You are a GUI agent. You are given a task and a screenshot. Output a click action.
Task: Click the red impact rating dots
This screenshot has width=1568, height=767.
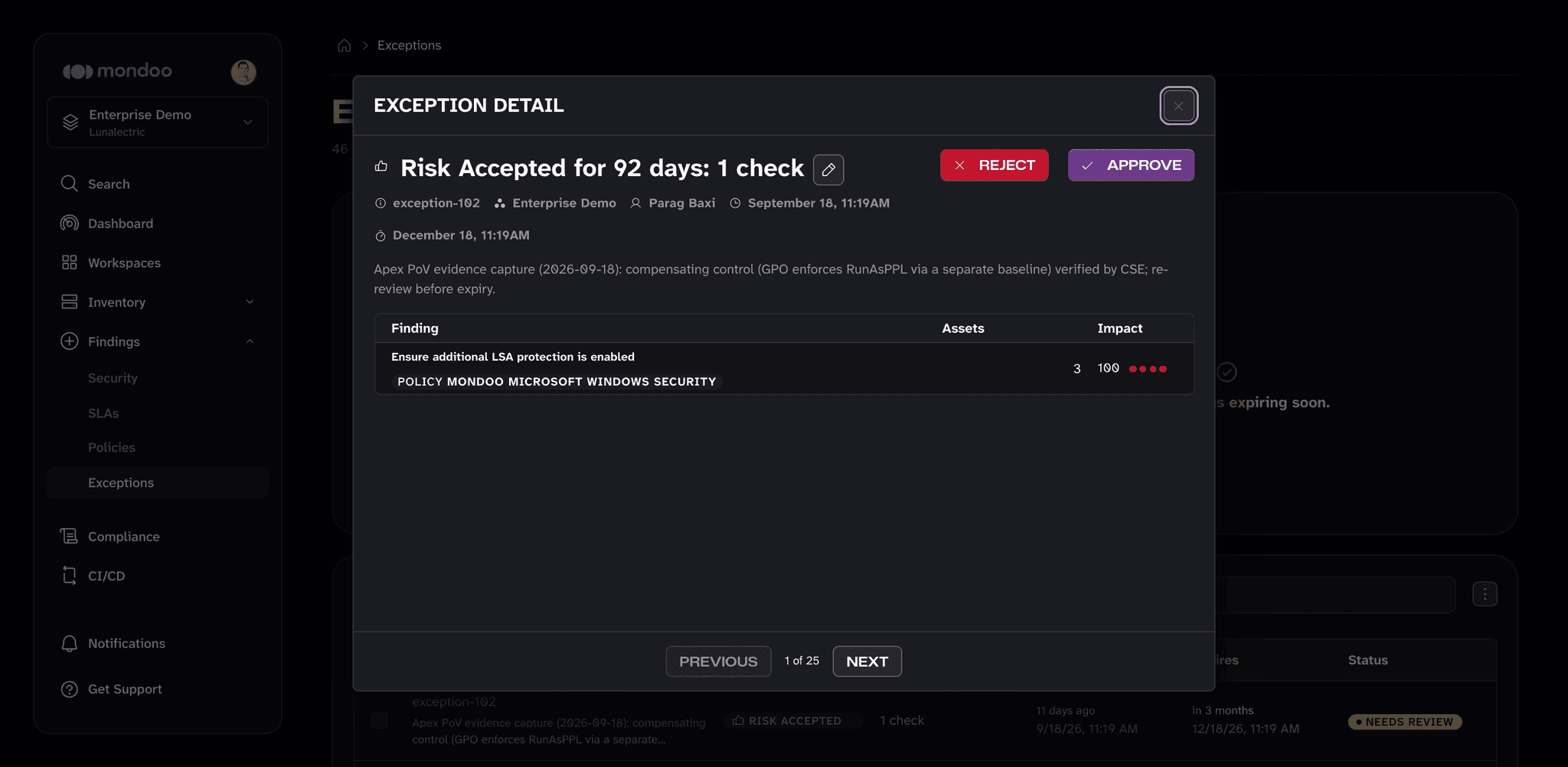(1148, 369)
